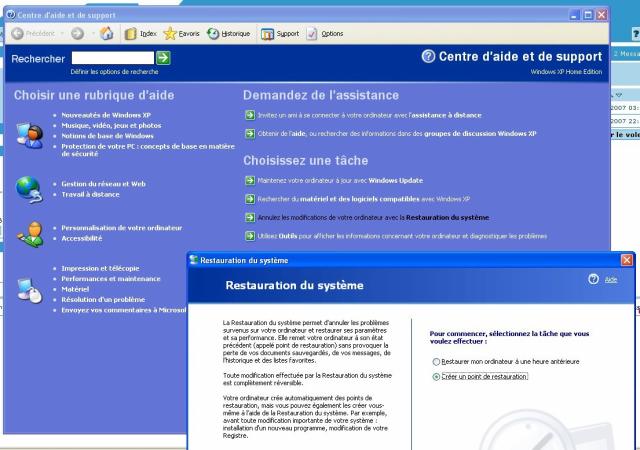Click the forward arrow navigation icon

(x=77, y=33)
